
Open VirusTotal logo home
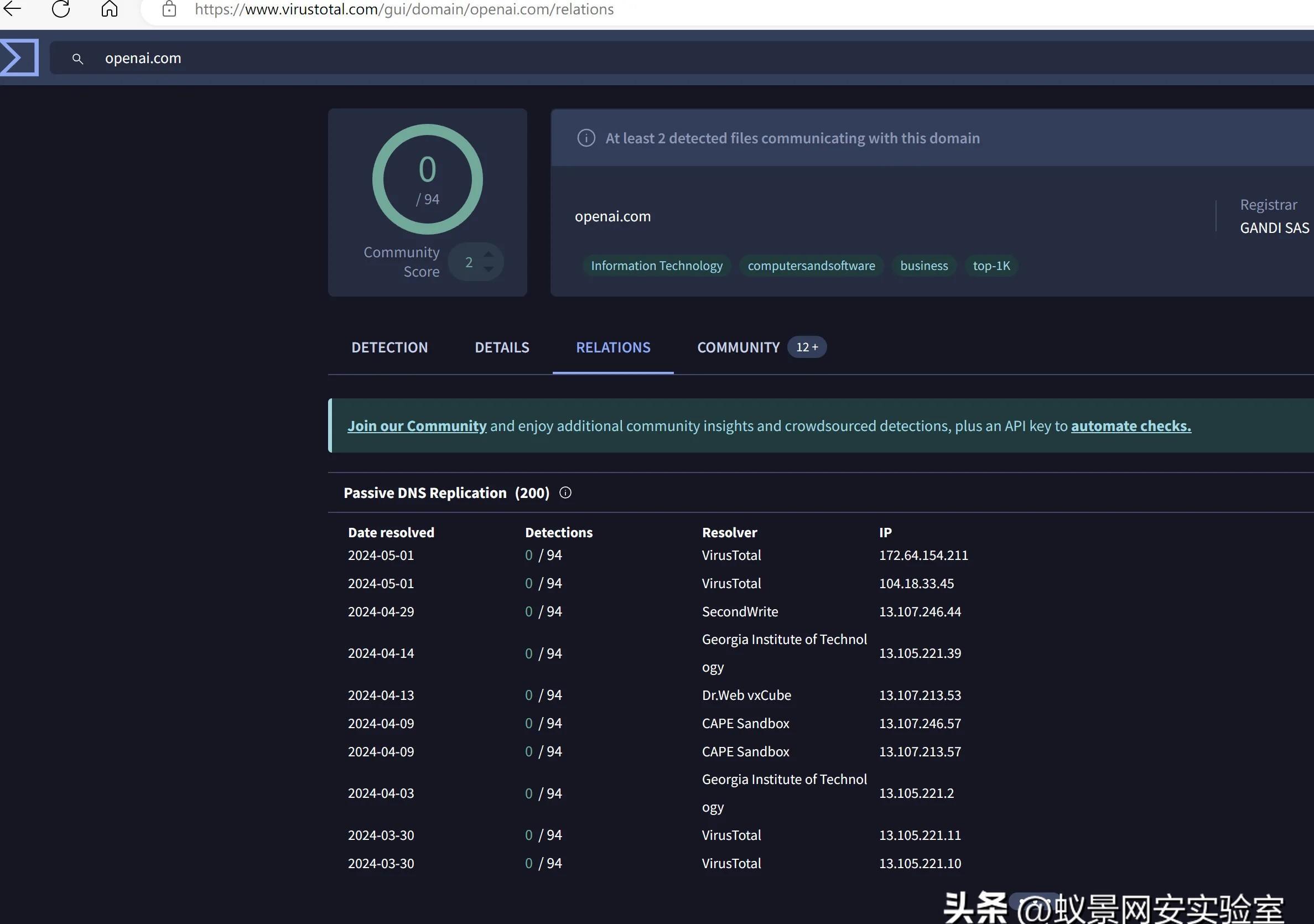pyautogui.click(x=19, y=57)
